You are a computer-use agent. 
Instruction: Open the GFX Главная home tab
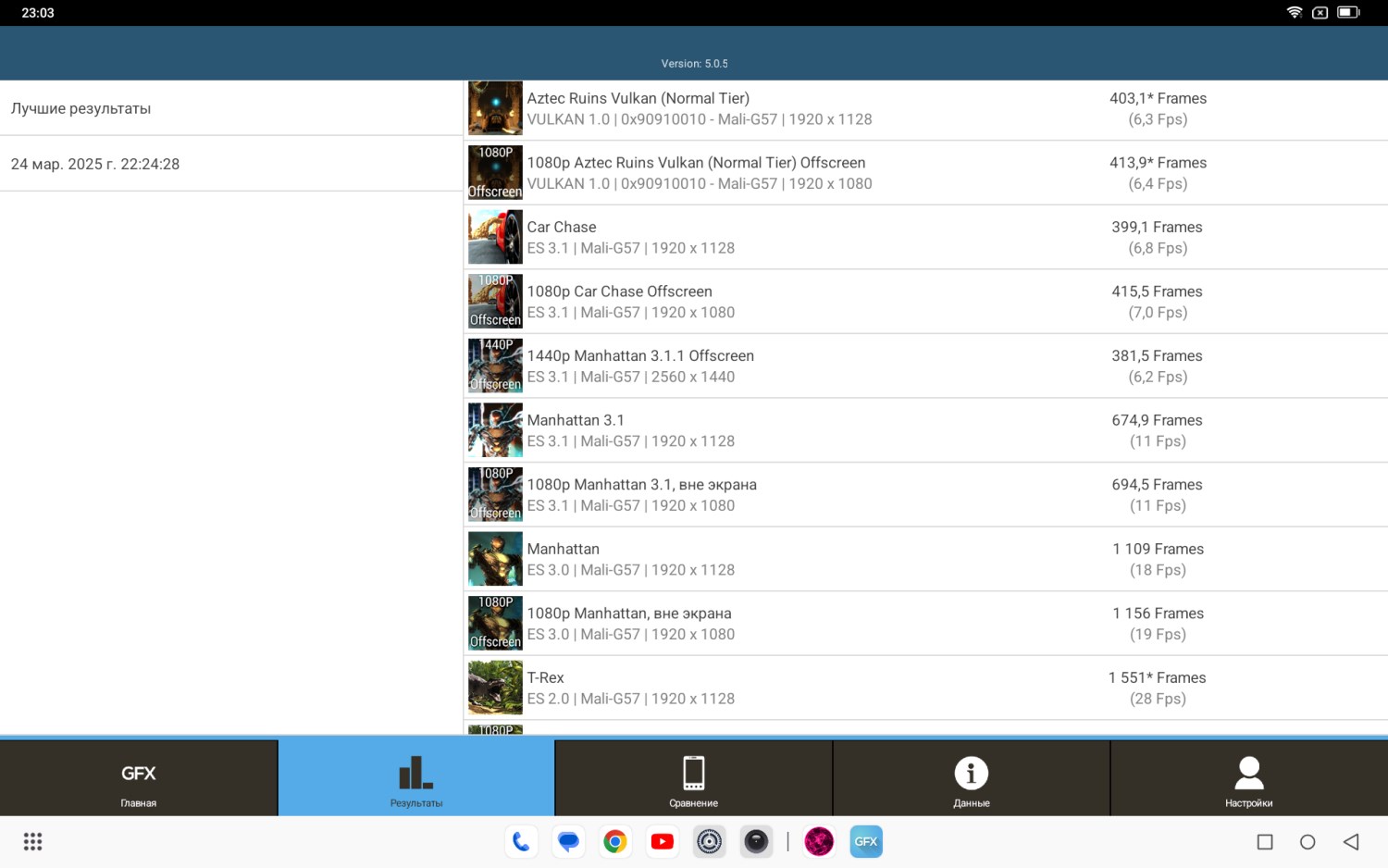point(139,778)
